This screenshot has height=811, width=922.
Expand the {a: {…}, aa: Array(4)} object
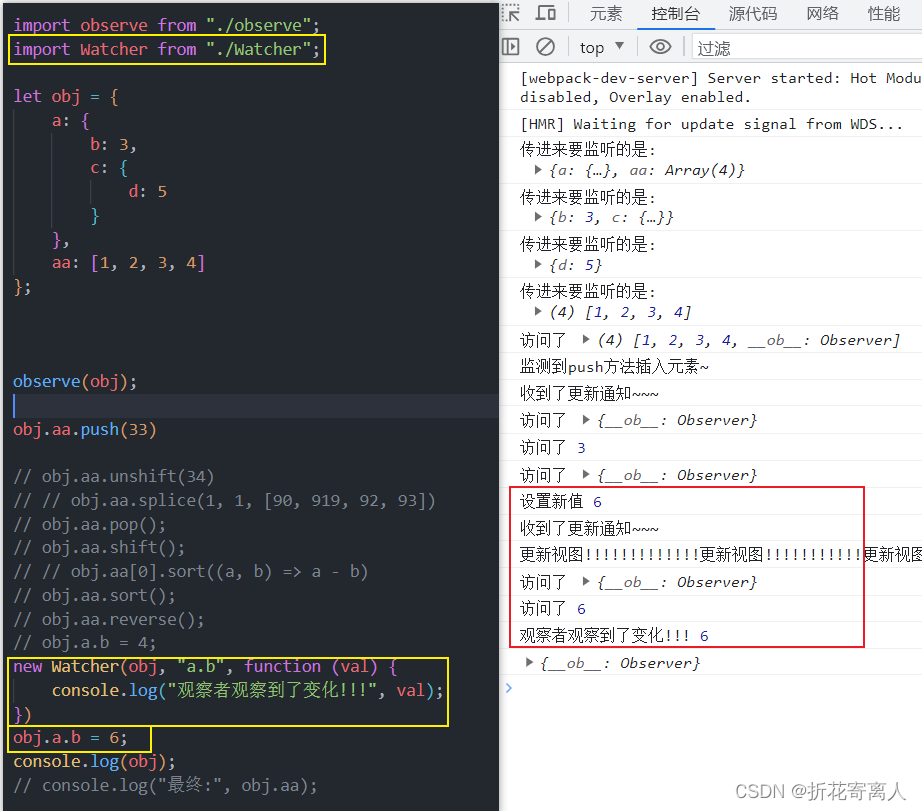(x=538, y=170)
